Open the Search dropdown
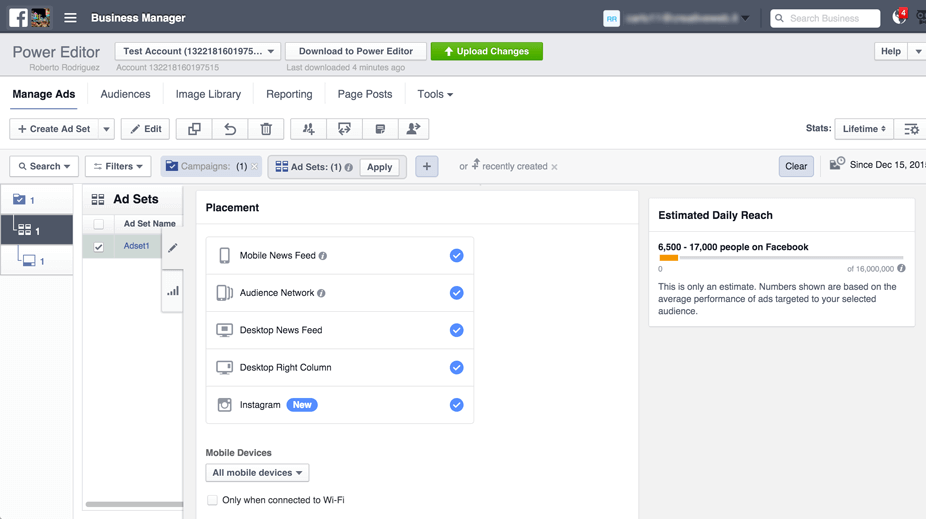The width and height of the screenshot is (926, 519). [44, 167]
